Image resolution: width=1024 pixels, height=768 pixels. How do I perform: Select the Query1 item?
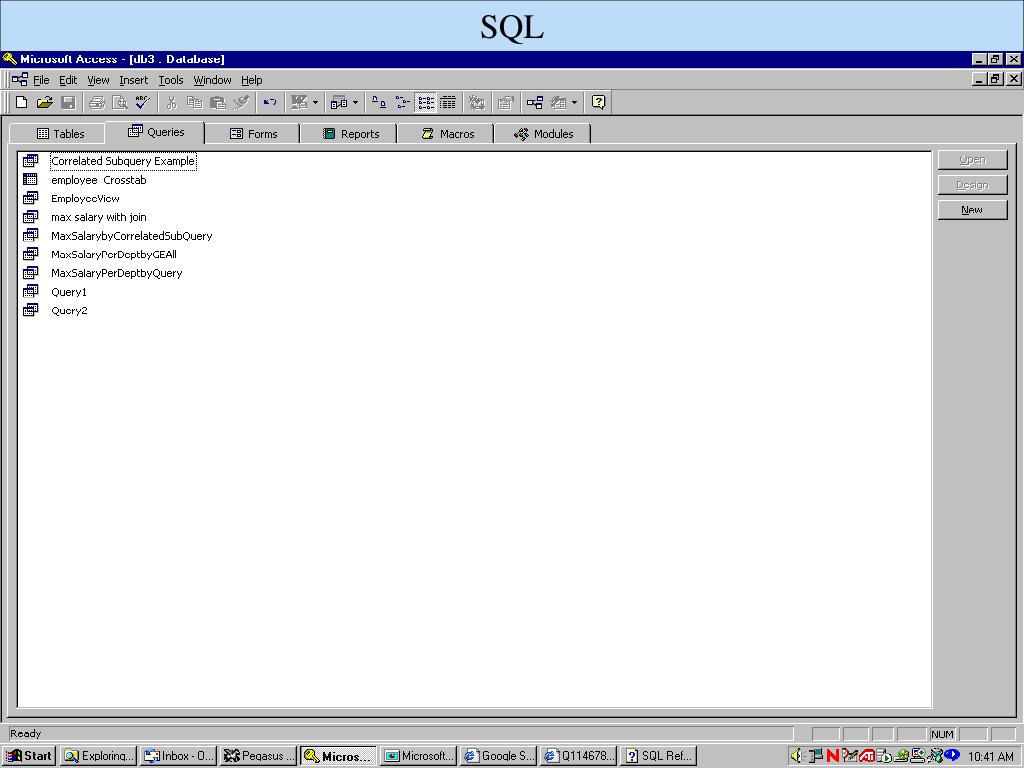(x=69, y=292)
